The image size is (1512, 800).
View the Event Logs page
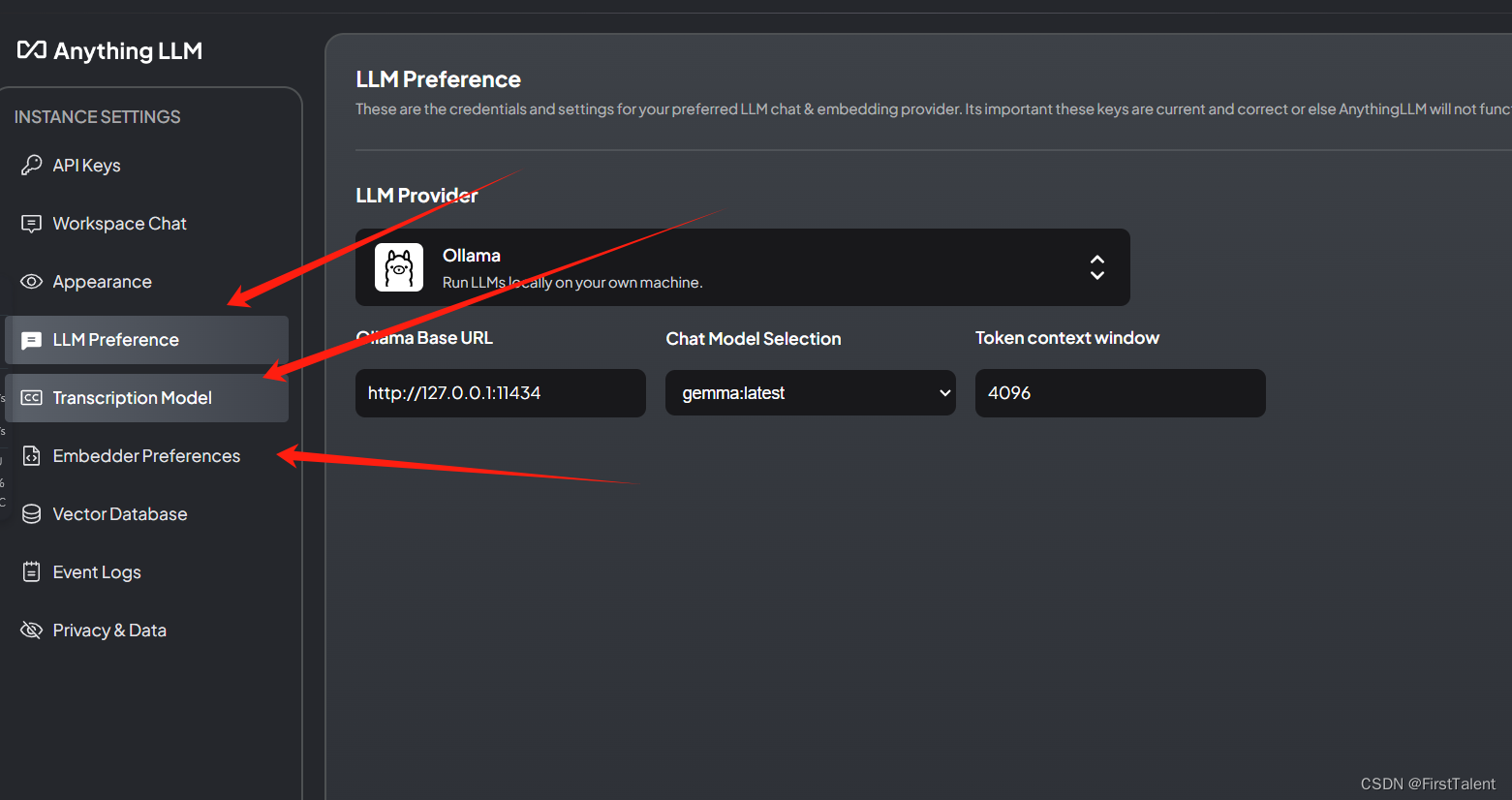147,572
